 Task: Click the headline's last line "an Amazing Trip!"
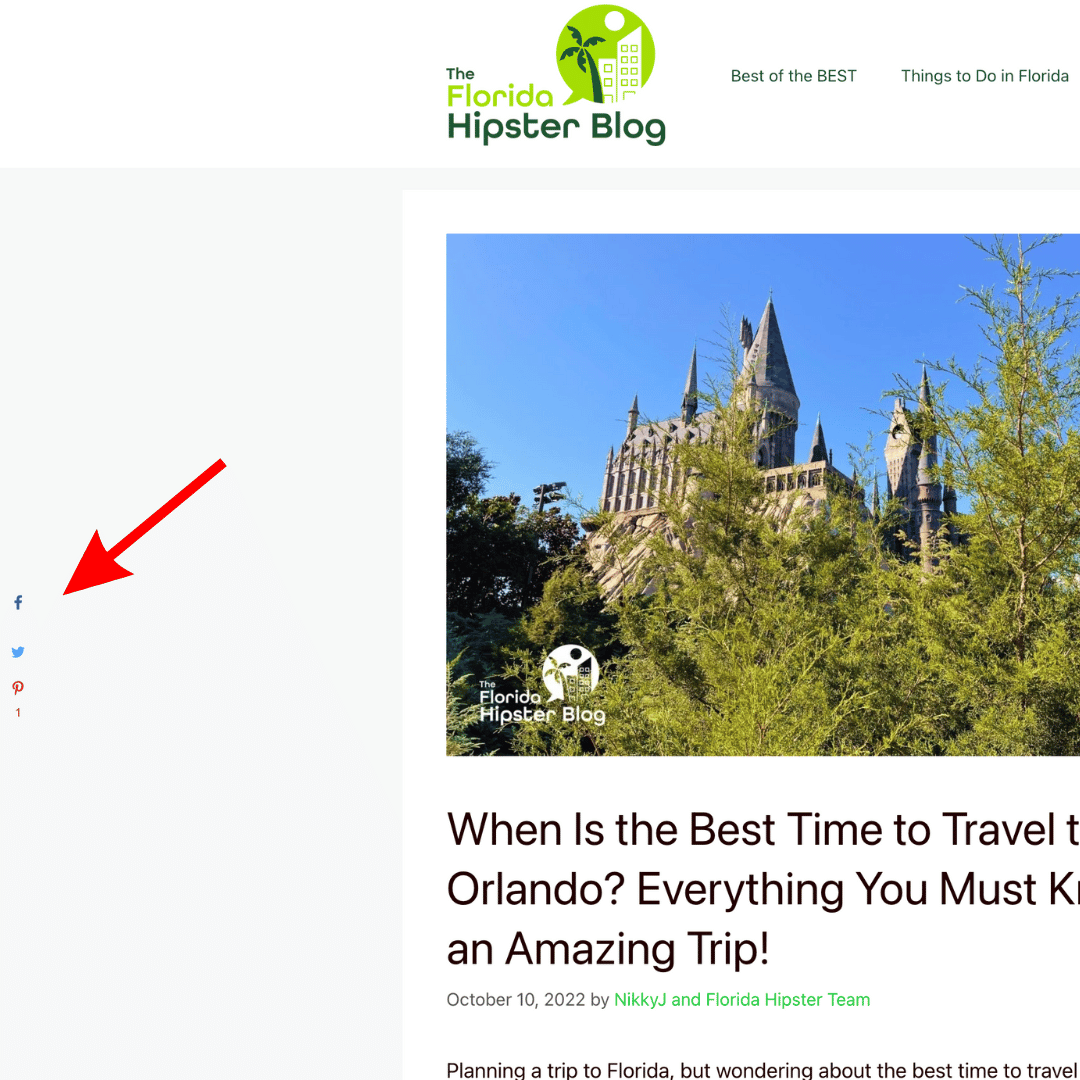click(608, 948)
